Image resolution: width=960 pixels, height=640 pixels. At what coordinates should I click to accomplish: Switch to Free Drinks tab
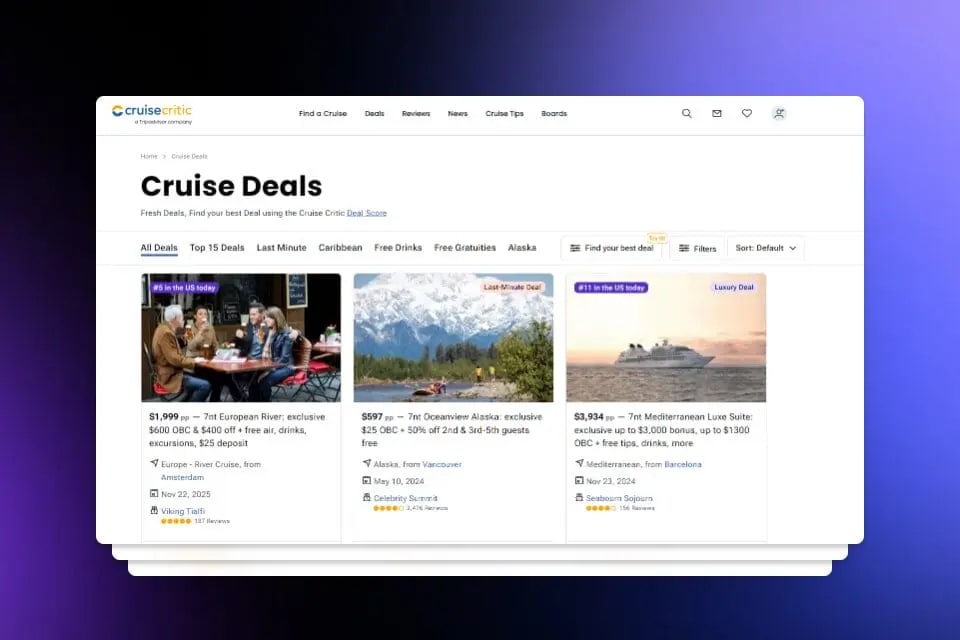click(x=398, y=248)
